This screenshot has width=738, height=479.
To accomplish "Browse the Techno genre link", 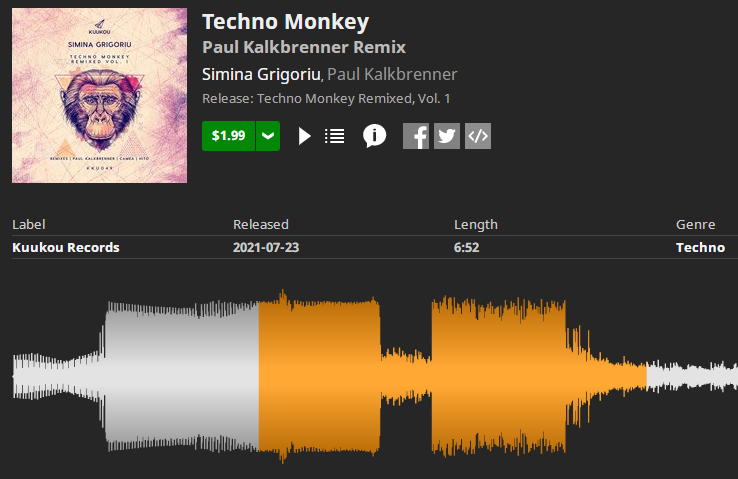I will point(700,247).
